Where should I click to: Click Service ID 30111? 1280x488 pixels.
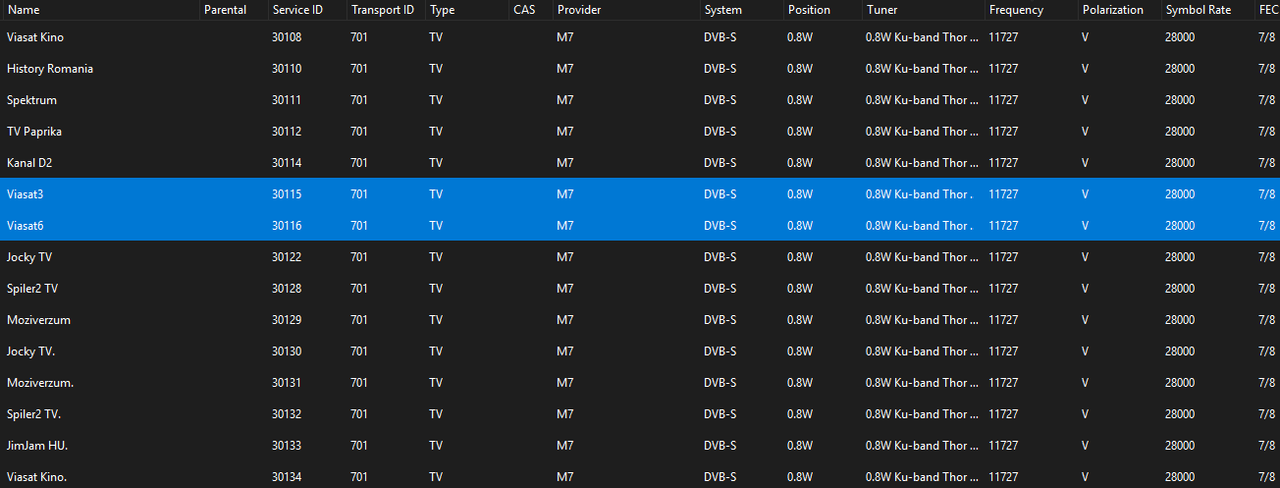click(286, 100)
